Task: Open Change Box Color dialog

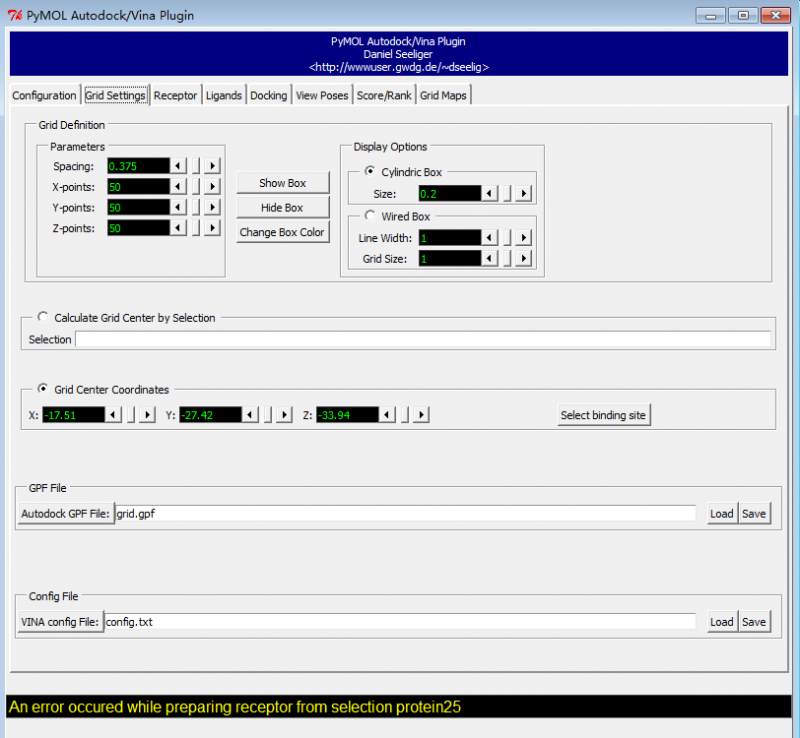Action: coord(283,232)
